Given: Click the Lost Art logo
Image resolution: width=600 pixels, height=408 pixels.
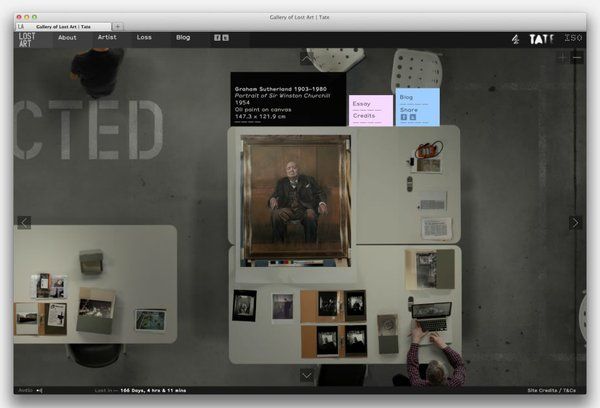Looking at the screenshot, I should coord(27,39).
